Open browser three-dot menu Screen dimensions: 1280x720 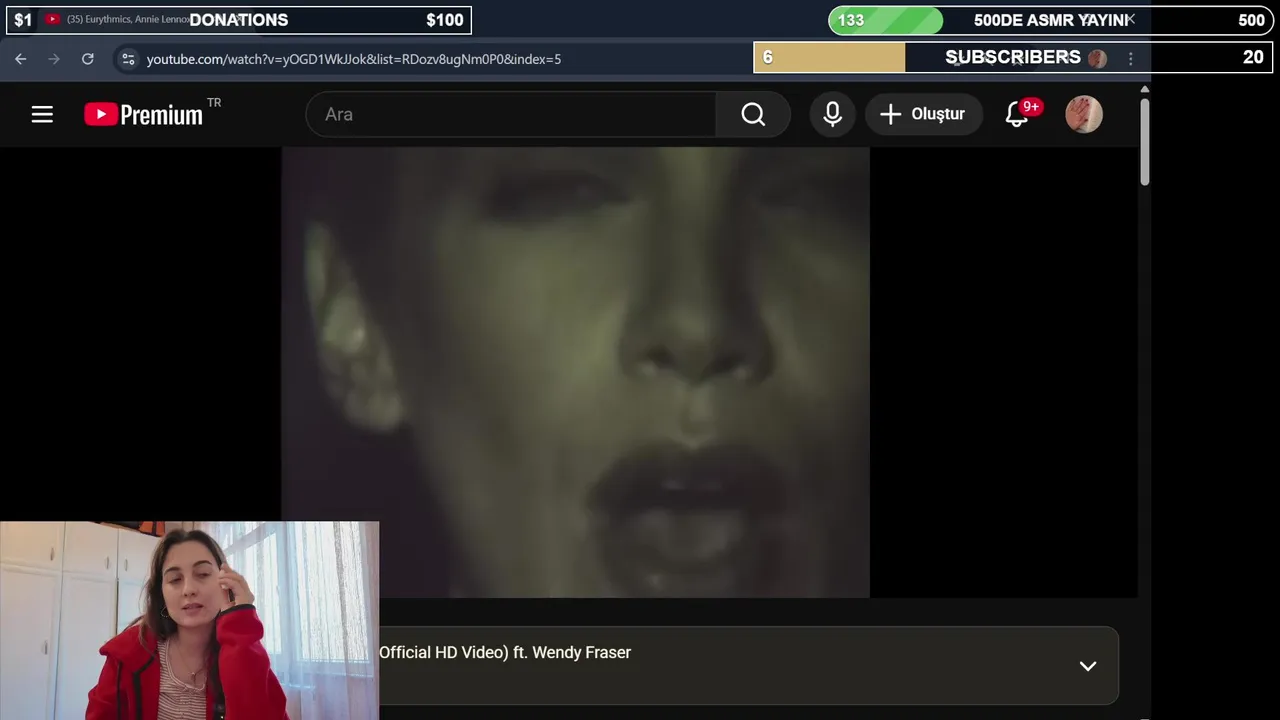[x=1131, y=59]
